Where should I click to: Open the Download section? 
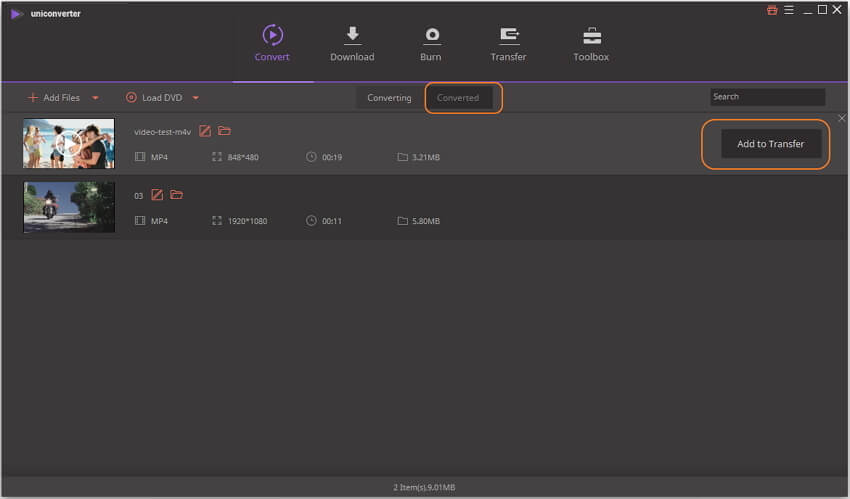(352, 43)
